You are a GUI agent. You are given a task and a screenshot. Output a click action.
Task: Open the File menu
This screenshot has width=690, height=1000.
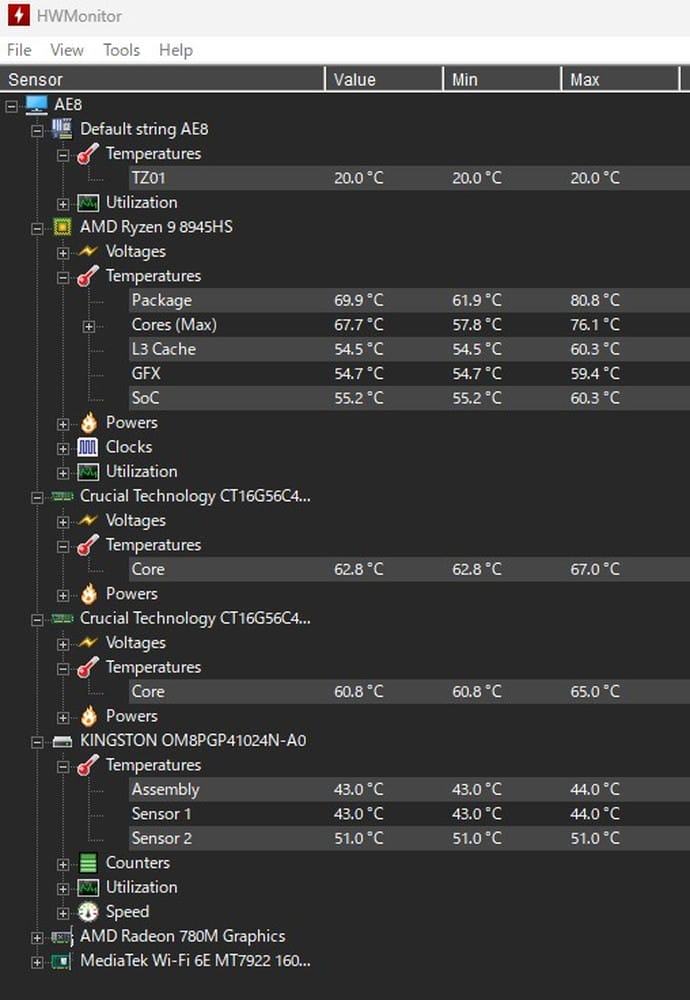coord(19,50)
